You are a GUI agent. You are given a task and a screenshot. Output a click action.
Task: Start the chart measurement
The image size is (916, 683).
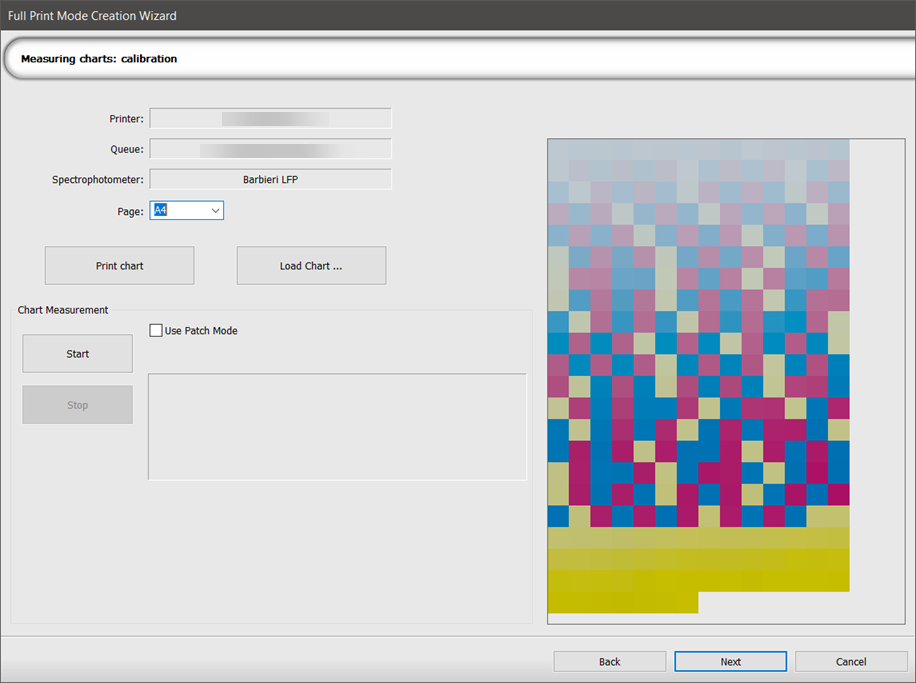click(77, 353)
